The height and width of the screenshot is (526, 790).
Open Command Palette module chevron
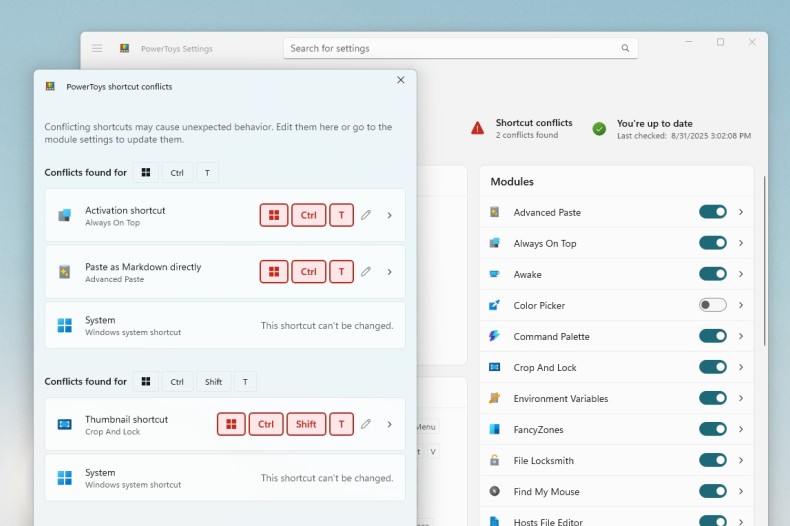pyautogui.click(x=741, y=336)
